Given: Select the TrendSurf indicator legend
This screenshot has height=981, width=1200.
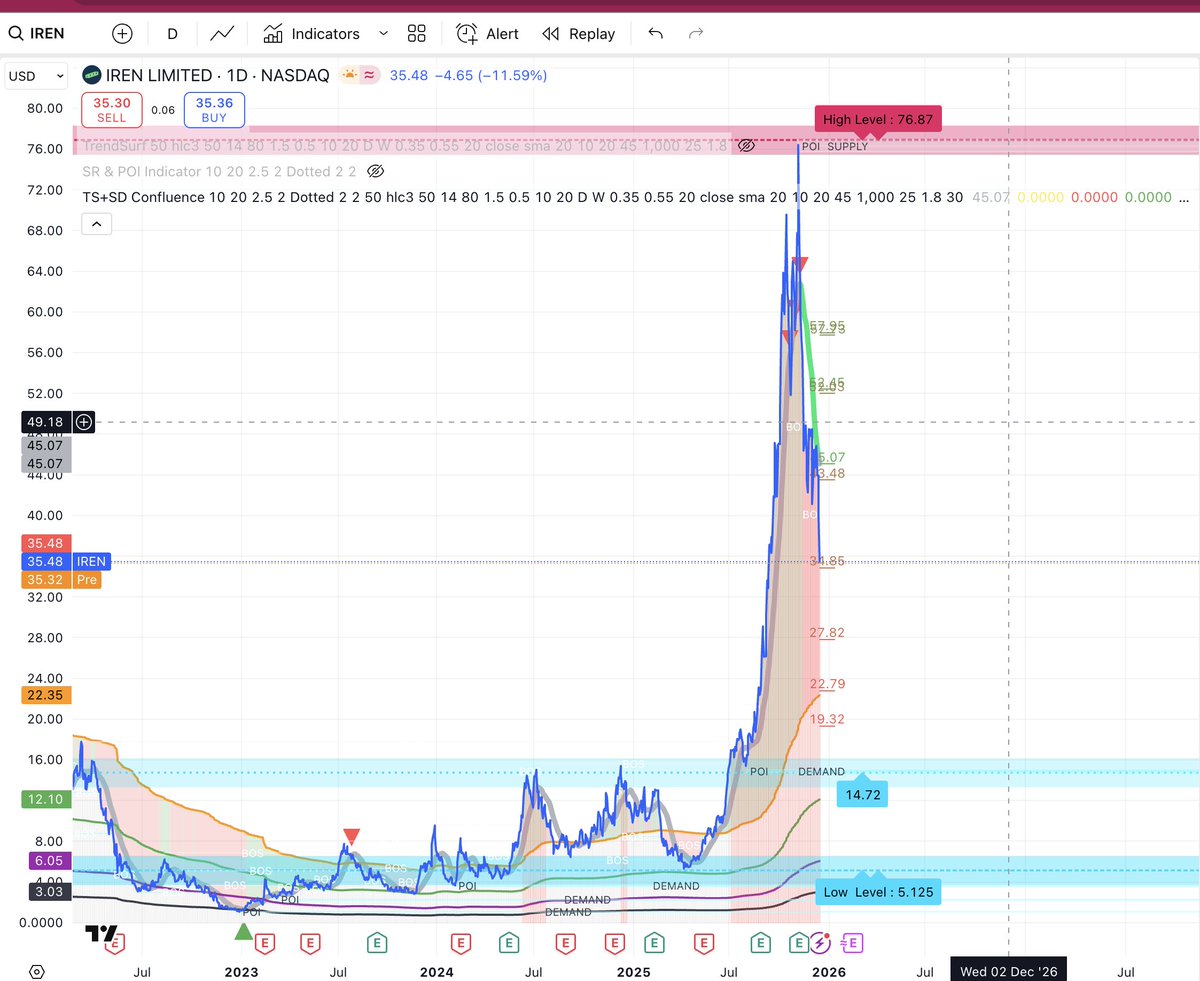Looking at the screenshot, I should point(405,146).
